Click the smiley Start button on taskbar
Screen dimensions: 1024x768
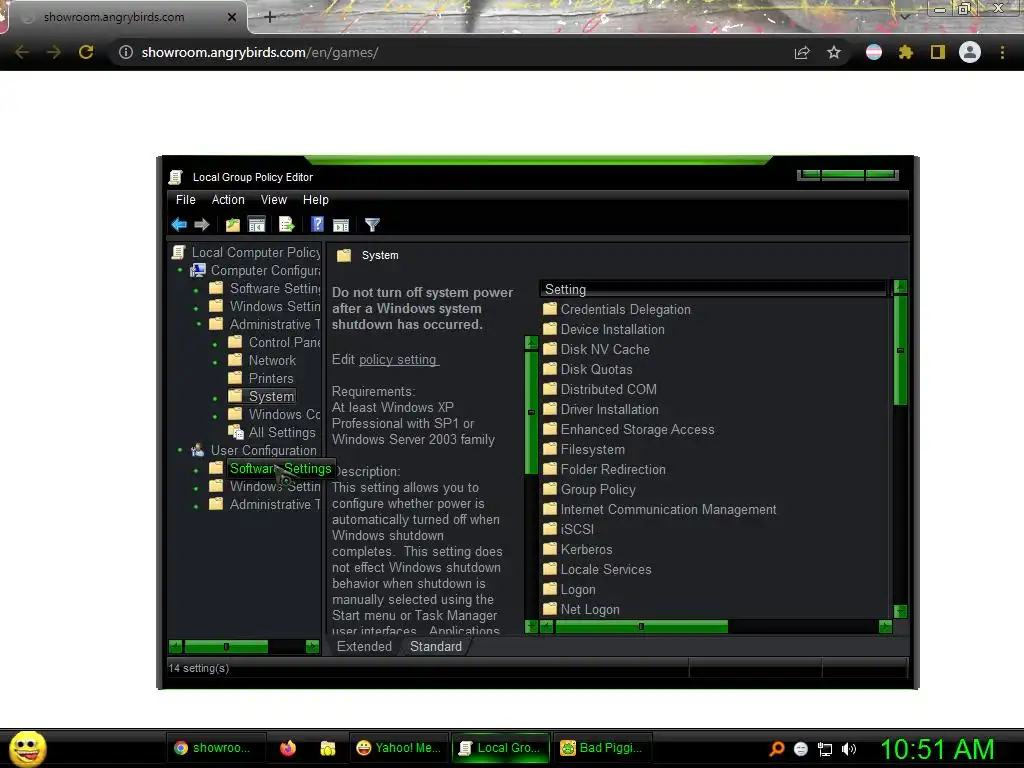pos(27,748)
